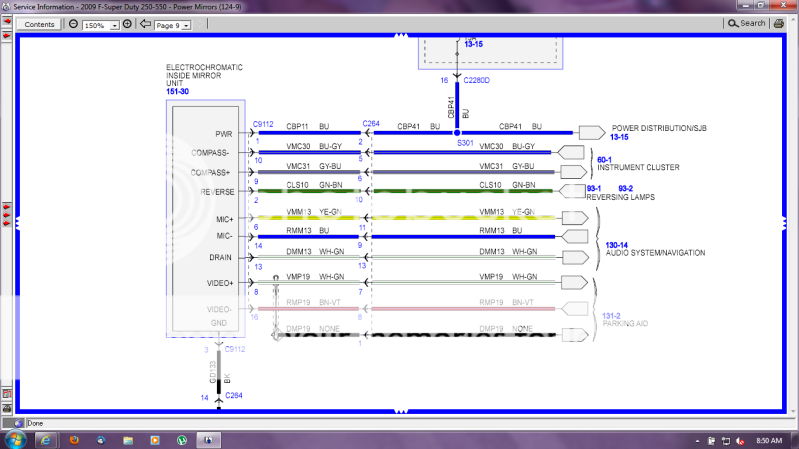Open the Windows Start menu
Viewport: 799px width, 449px height.
point(17,440)
